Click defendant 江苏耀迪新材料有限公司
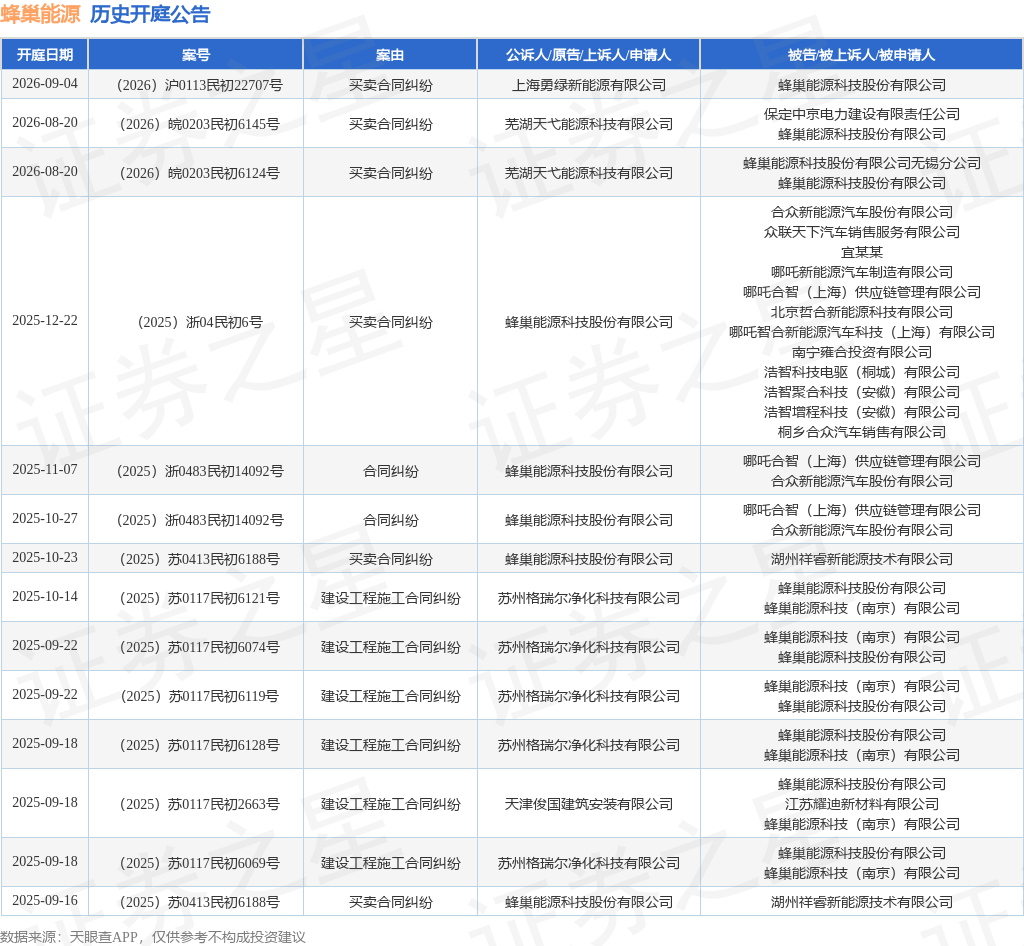Viewport: 1024px width, 946px height. [861, 804]
